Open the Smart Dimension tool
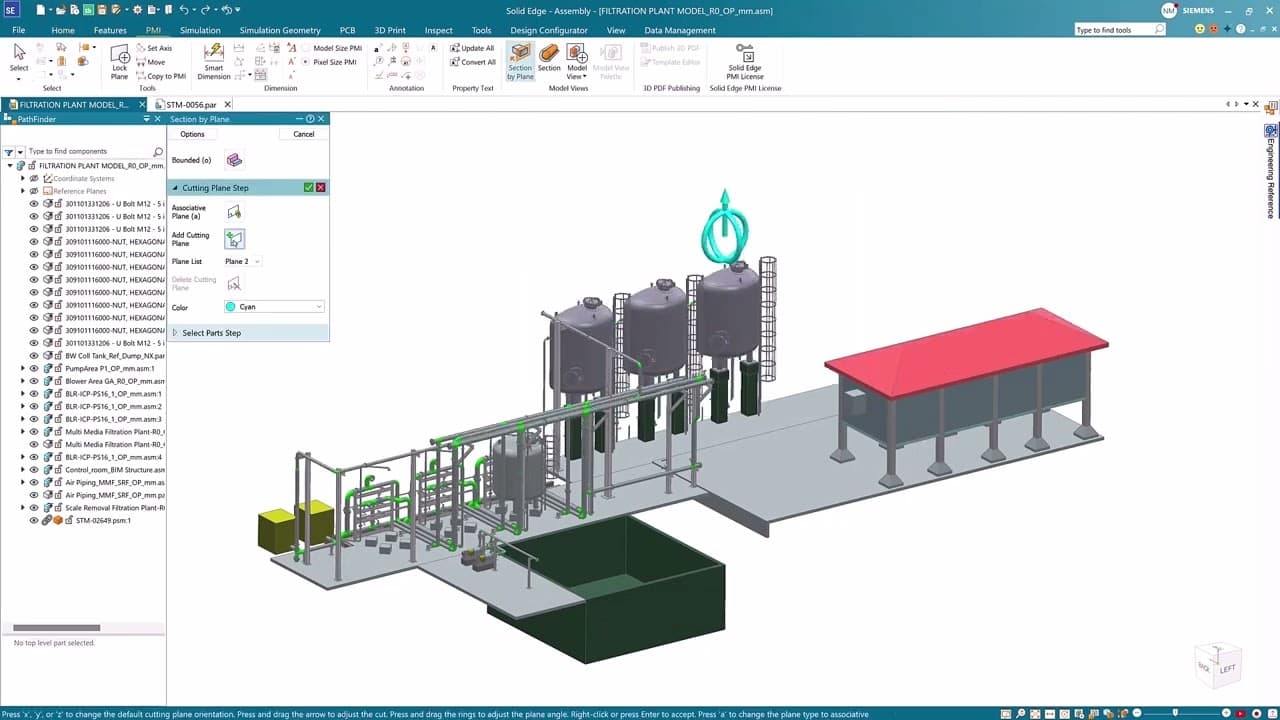This screenshot has height=720, width=1280. (213, 62)
